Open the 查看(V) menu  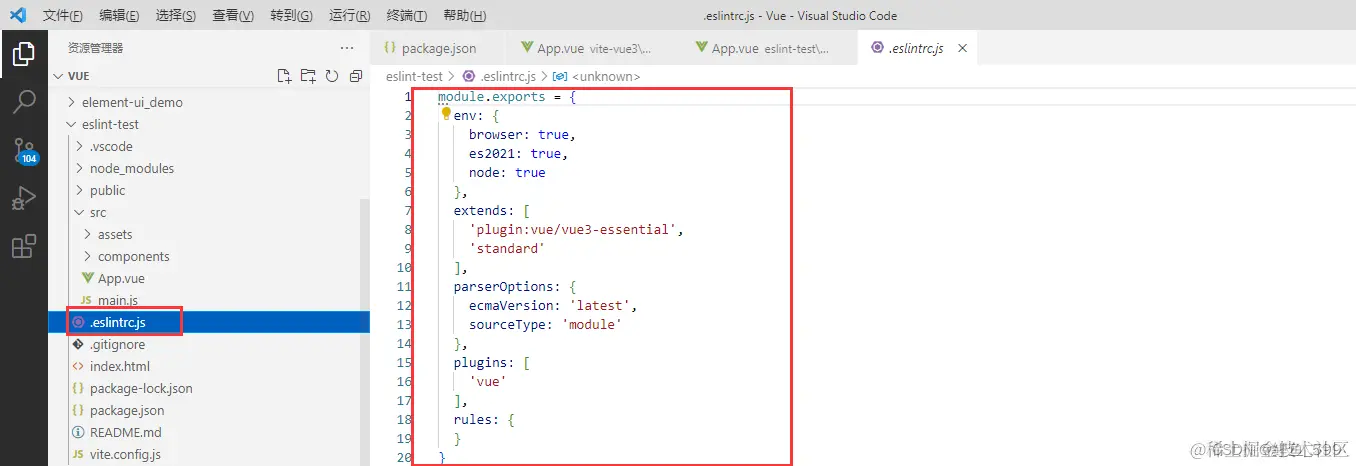click(x=233, y=16)
